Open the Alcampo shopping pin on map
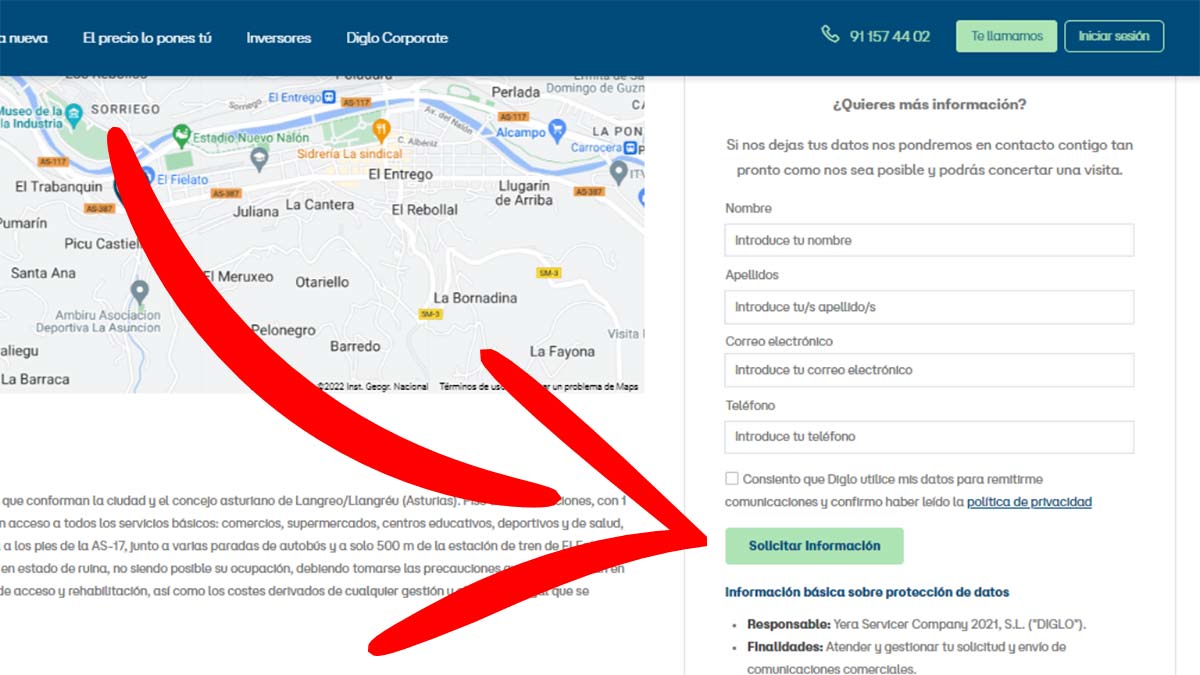Image resolution: width=1200 pixels, height=675 pixels. [558, 131]
